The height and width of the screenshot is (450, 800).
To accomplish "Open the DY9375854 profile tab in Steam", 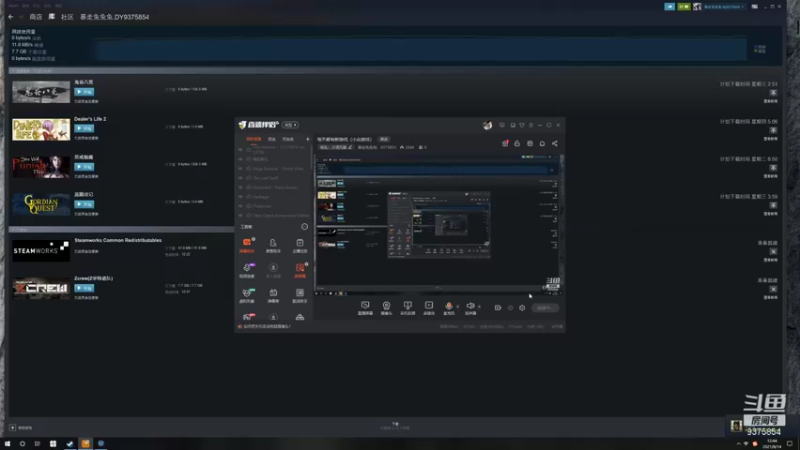I will tap(114, 17).
